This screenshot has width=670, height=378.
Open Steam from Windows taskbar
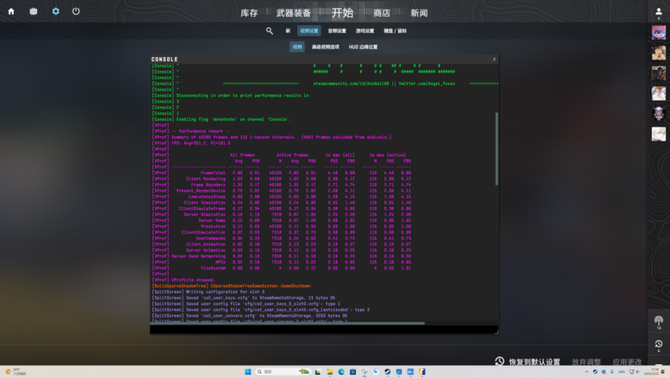(388, 372)
